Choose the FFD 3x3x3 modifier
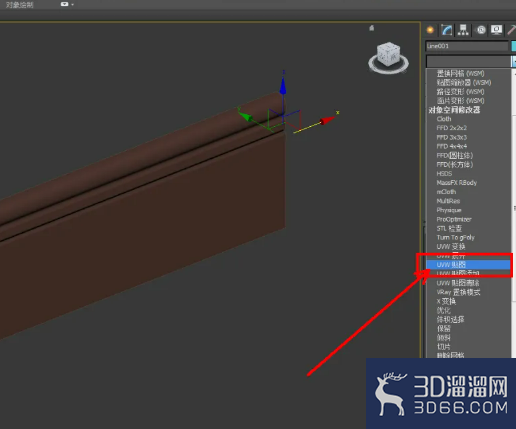Viewport: 516px width, 429px height. (452, 137)
